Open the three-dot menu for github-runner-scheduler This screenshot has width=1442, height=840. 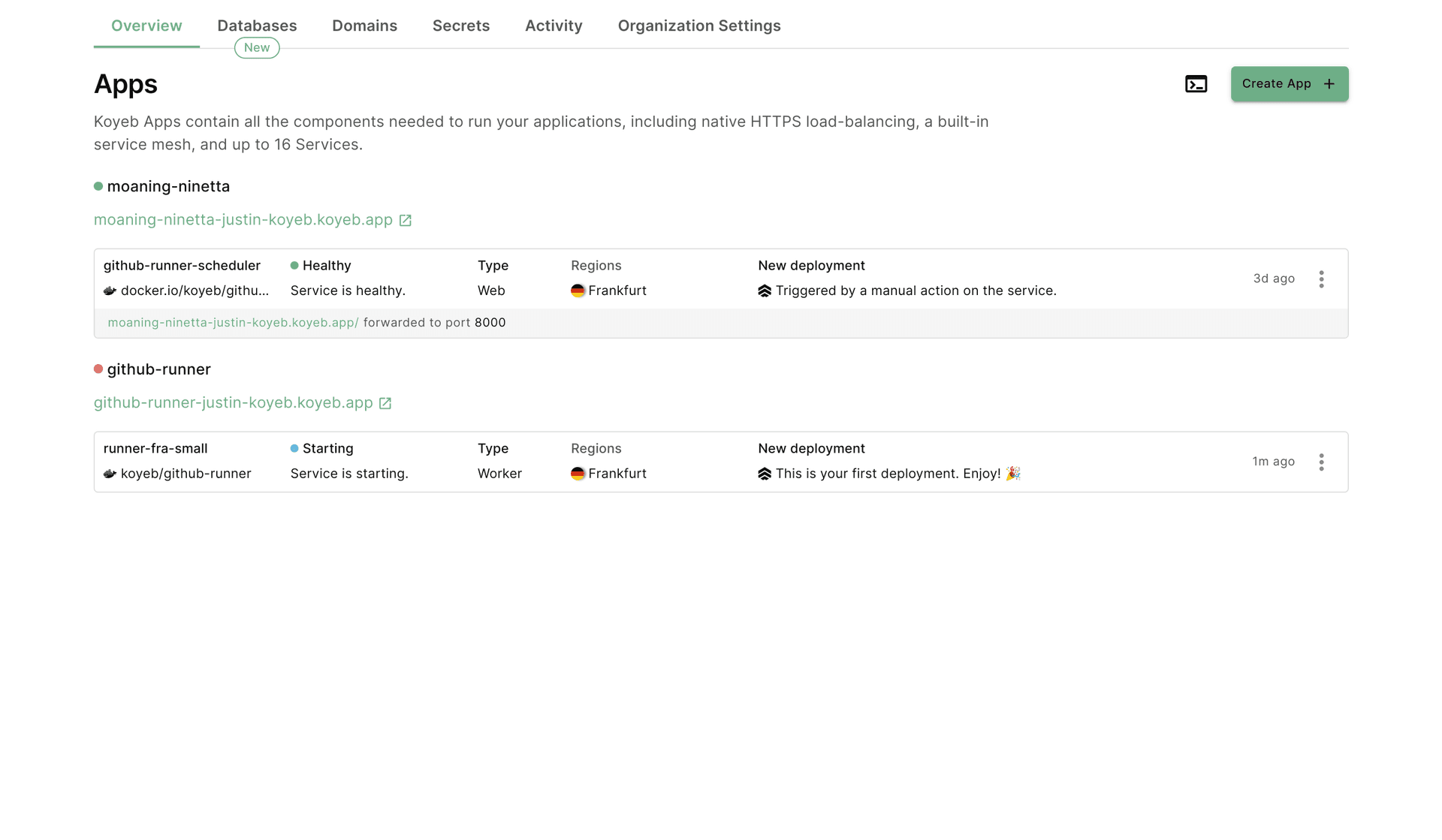pyautogui.click(x=1322, y=278)
